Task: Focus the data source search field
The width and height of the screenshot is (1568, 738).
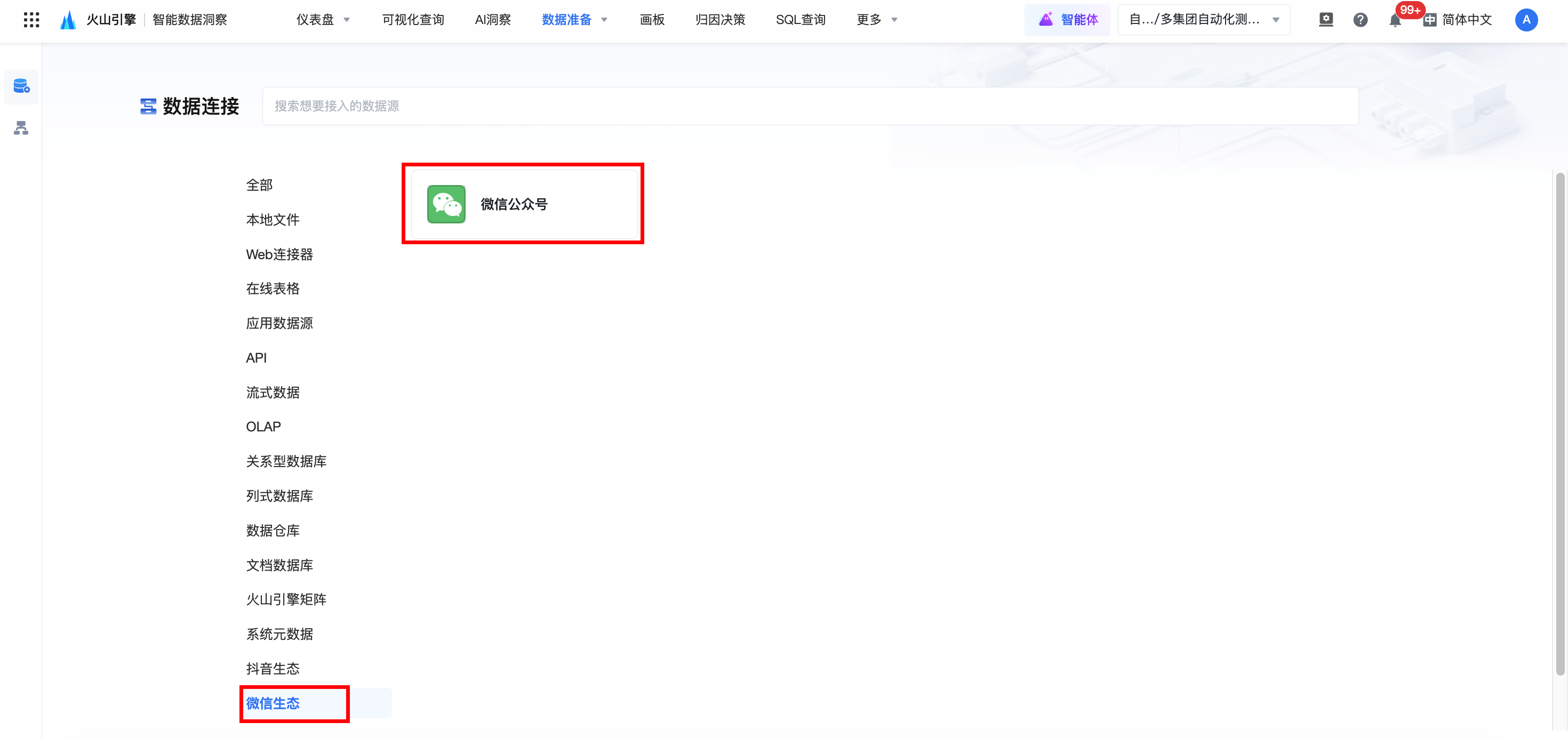Action: click(x=810, y=107)
